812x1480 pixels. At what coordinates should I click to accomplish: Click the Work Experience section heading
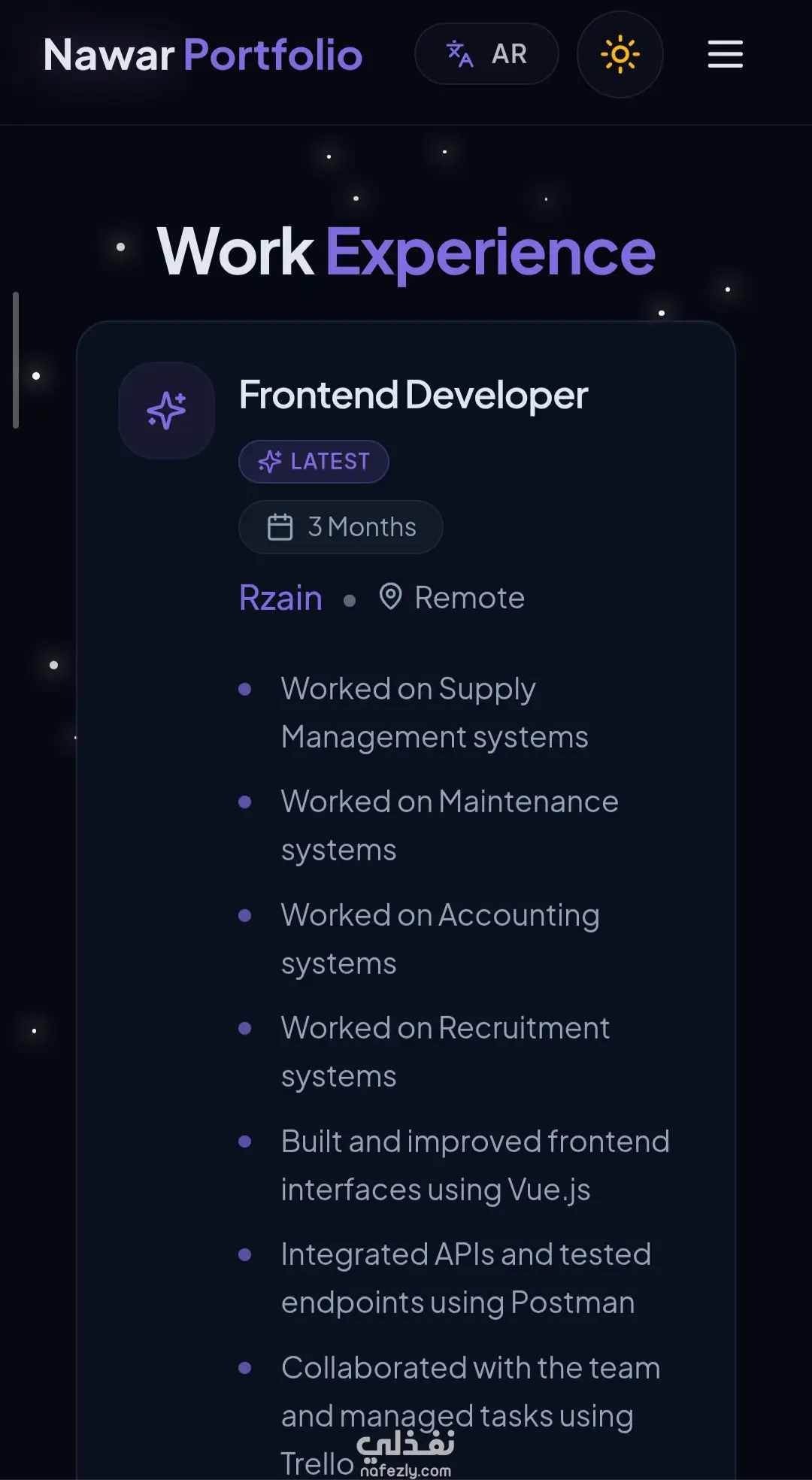406,252
